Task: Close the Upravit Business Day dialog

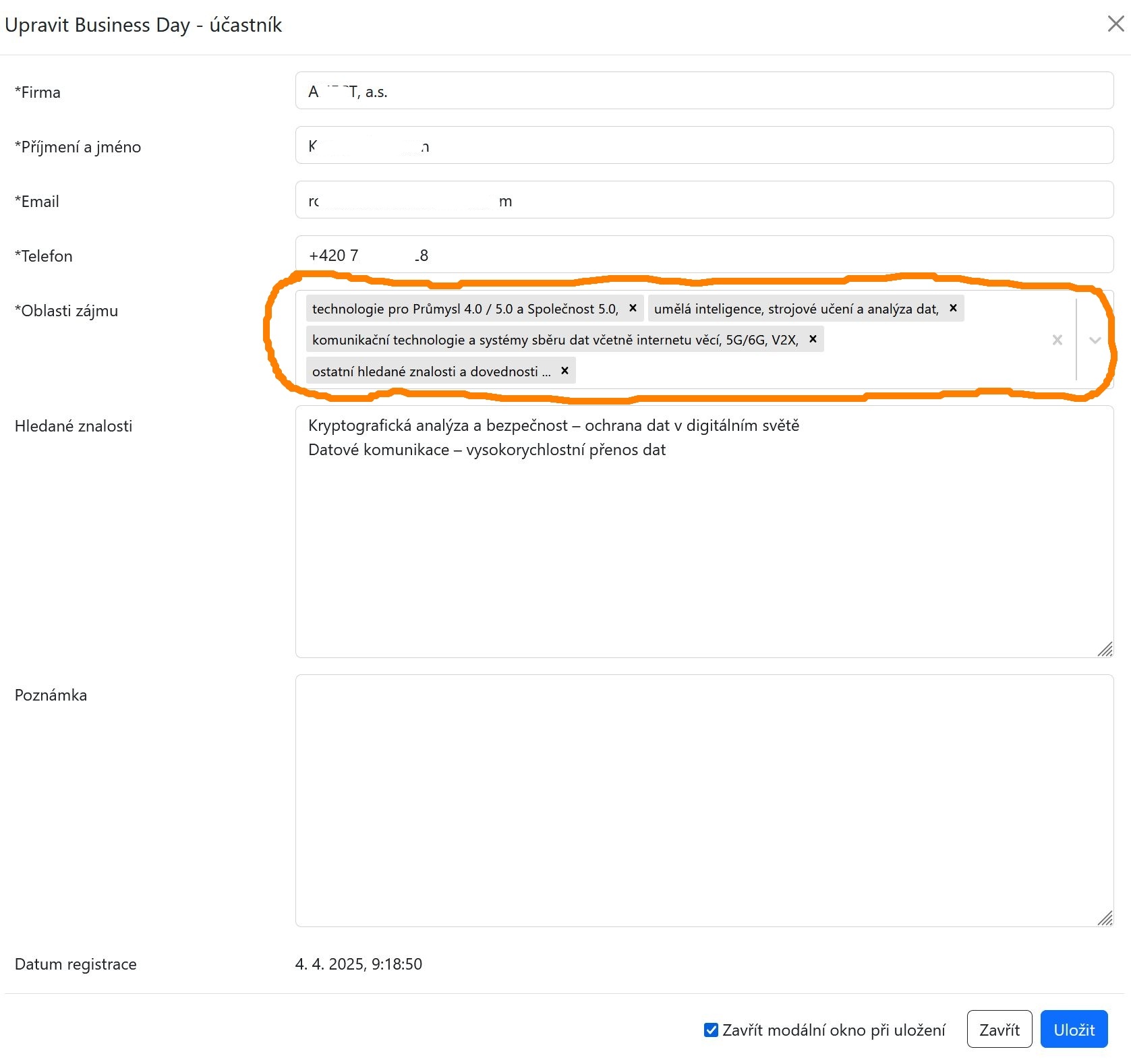Action: tap(1115, 24)
